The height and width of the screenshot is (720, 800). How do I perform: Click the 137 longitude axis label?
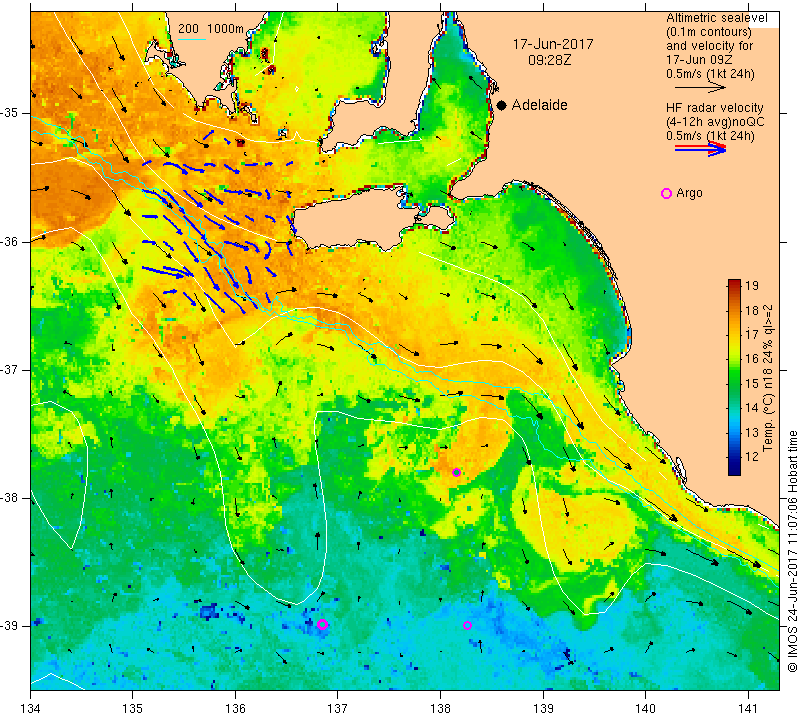338,708
